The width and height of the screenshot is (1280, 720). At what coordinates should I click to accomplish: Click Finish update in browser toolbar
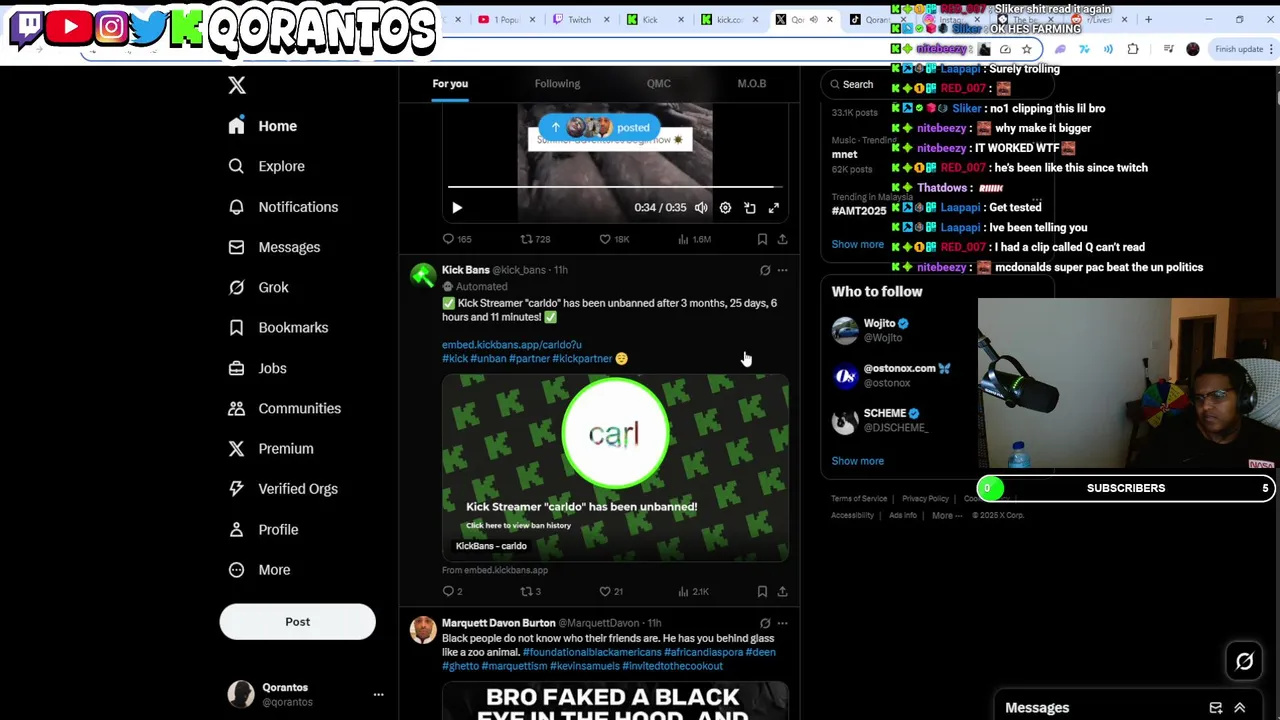pyautogui.click(x=1239, y=49)
